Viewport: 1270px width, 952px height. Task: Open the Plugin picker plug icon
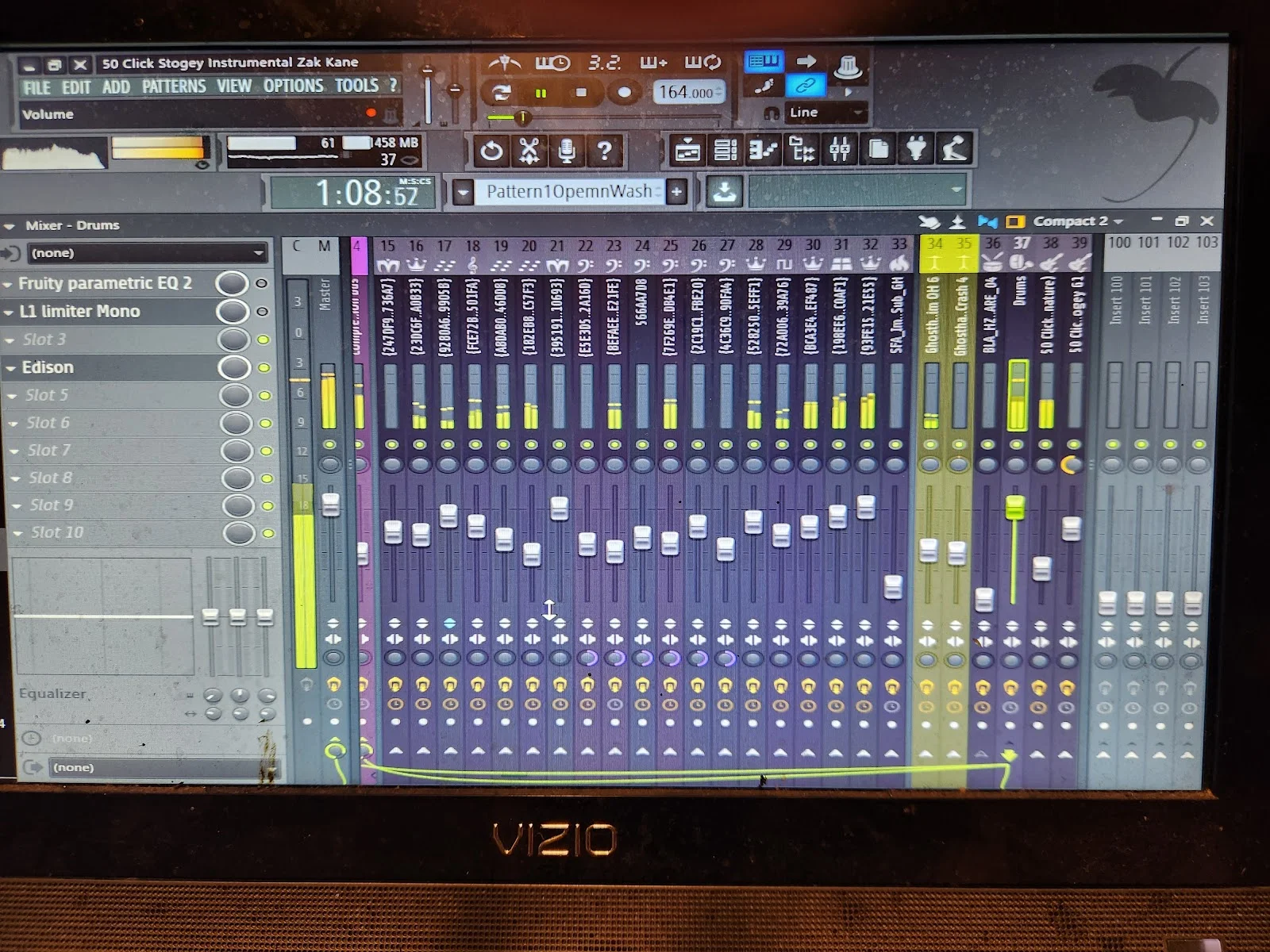[x=917, y=149]
